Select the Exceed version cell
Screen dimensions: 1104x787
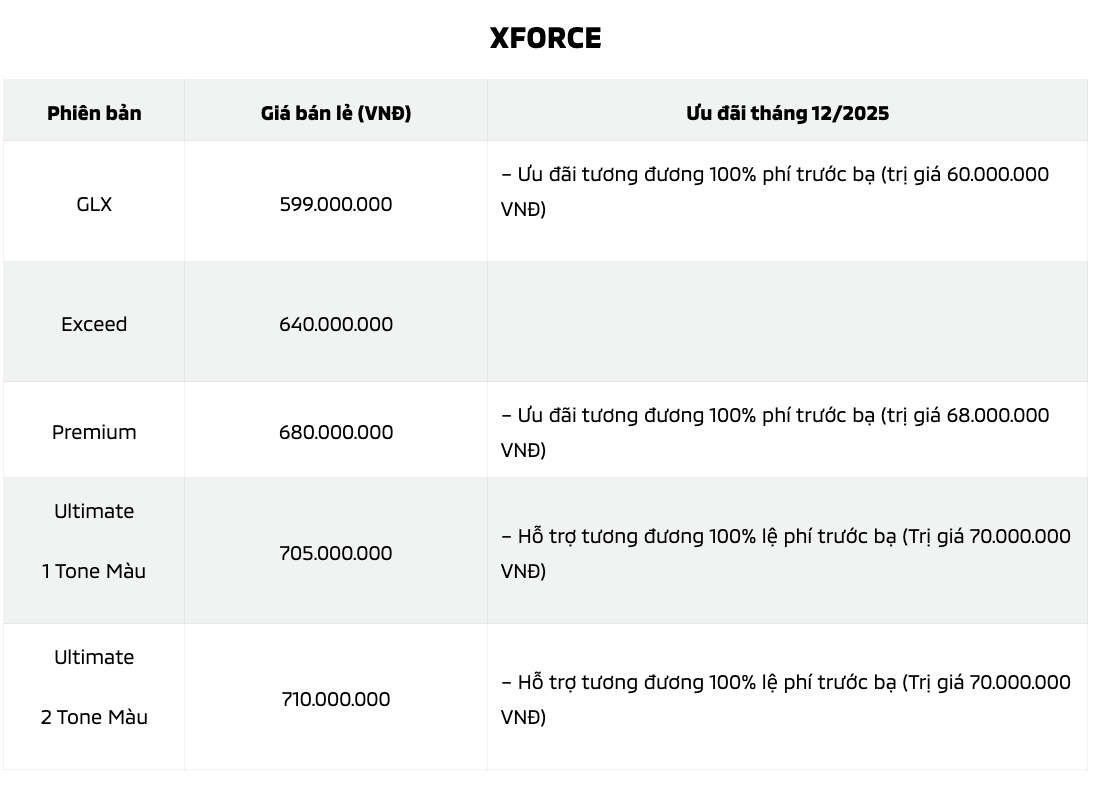pos(94,324)
